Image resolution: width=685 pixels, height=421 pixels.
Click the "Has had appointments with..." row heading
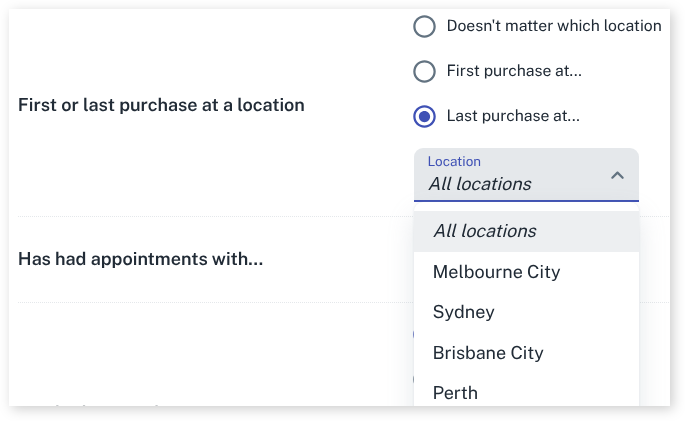click(x=141, y=260)
